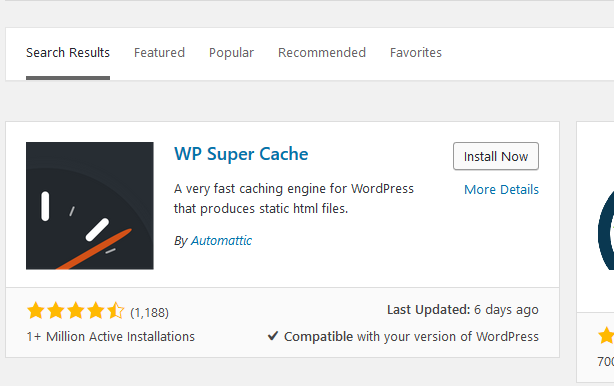Go to the Favorites tab
Viewport: 614px width, 386px height.
click(415, 52)
